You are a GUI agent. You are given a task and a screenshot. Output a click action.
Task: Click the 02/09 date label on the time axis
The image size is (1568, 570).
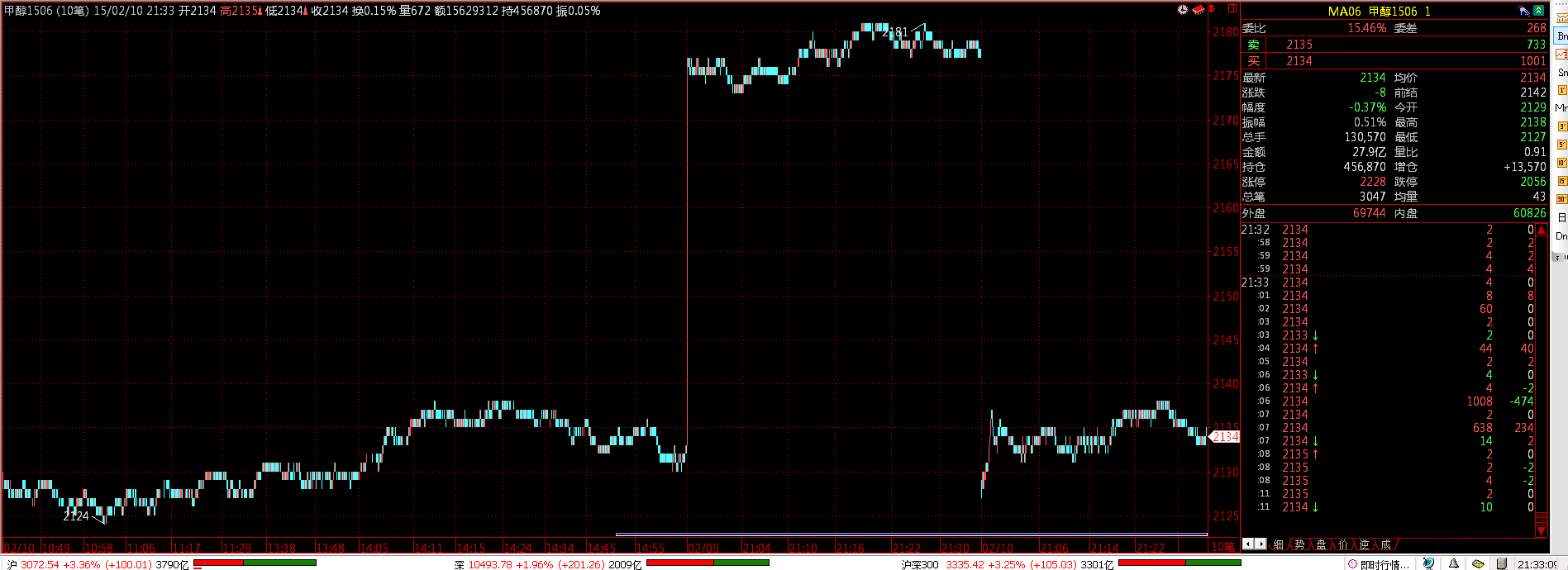pos(703,548)
